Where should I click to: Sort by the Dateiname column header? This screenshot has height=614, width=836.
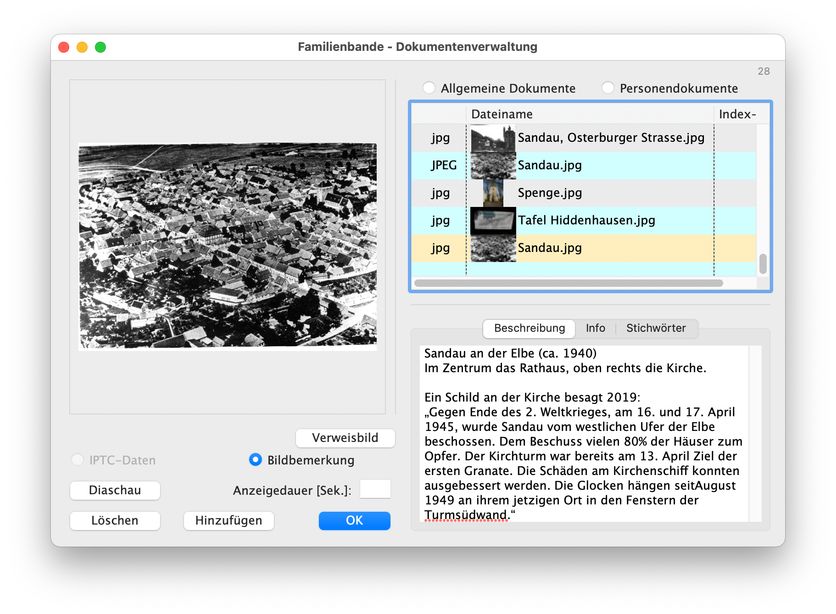coord(590,114)
